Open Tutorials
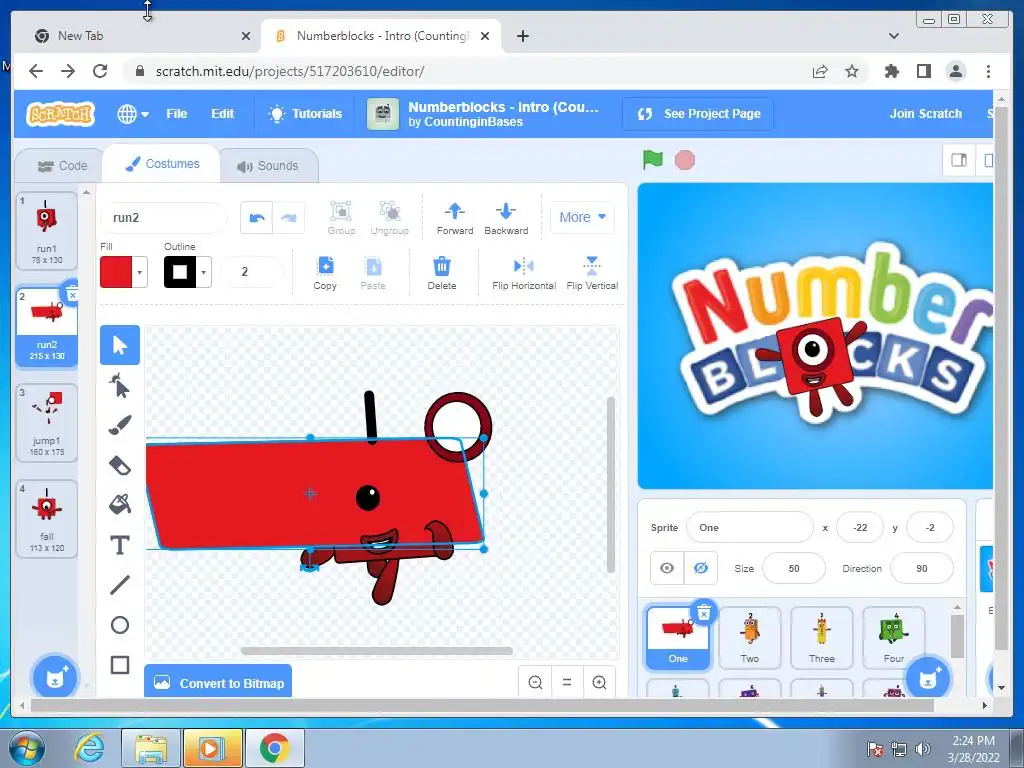Screen dimensions: 1024x768 305,114
